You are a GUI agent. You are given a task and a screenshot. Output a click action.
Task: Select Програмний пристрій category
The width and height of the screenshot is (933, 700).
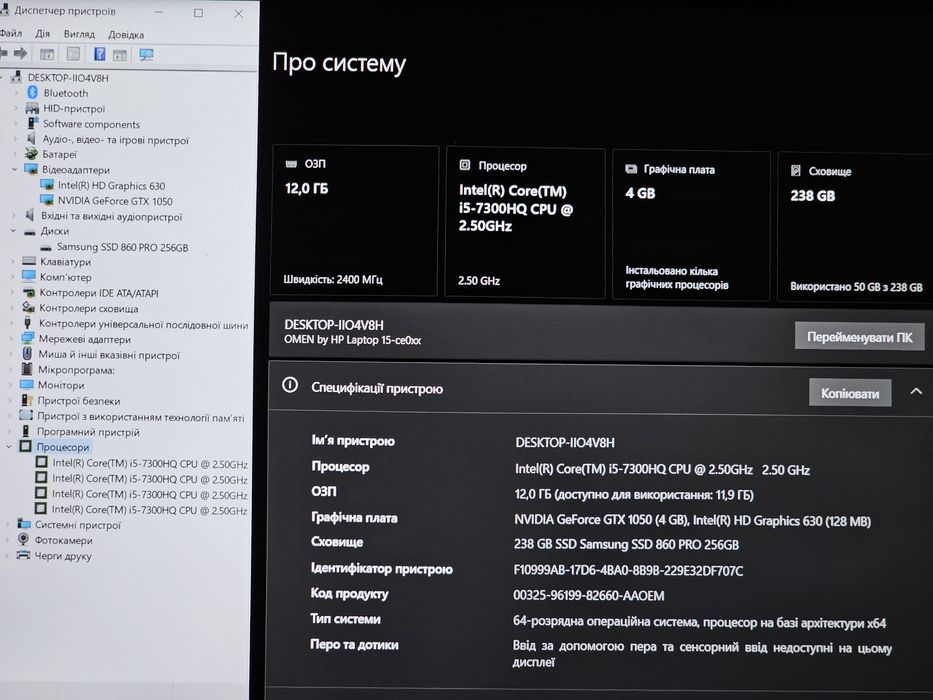tap(88, 432)
